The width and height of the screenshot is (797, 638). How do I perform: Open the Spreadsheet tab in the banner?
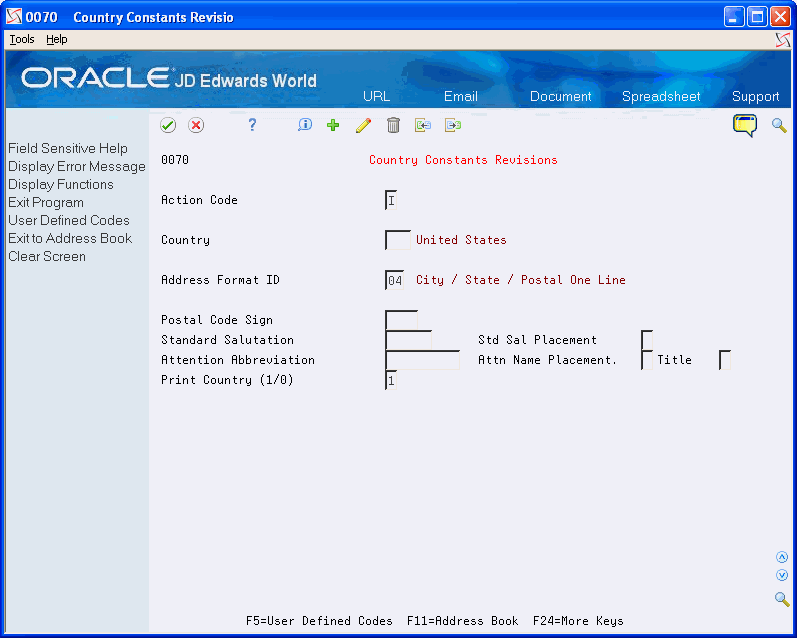pos(661,96)
